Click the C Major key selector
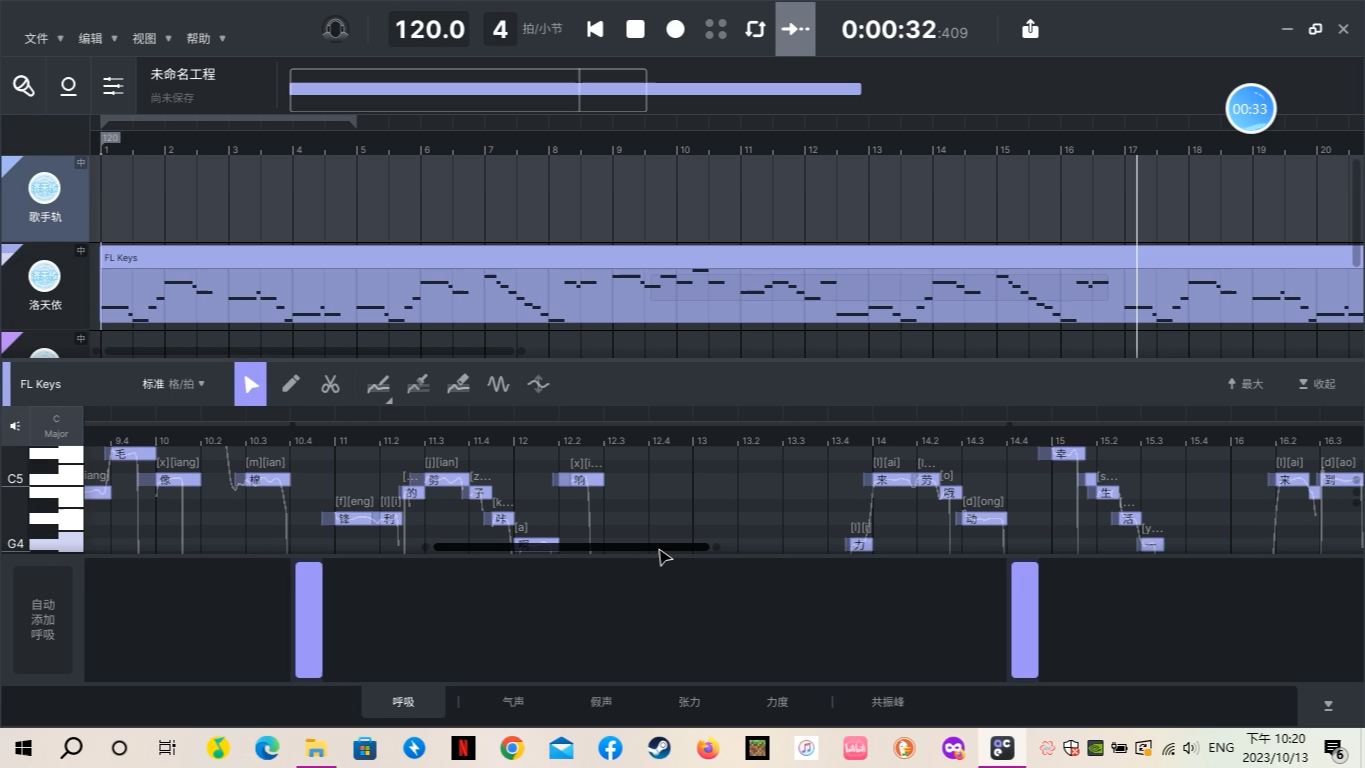 [56, 426]
